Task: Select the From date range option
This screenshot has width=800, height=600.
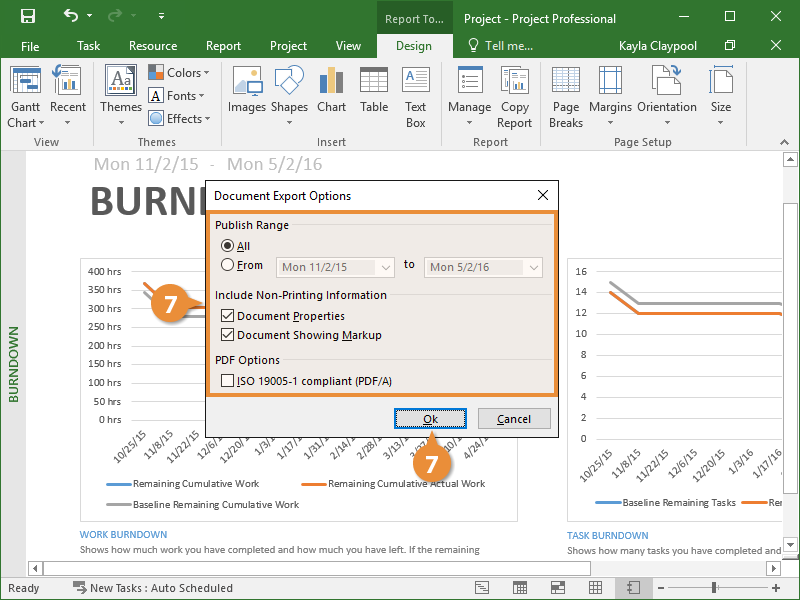Action: click(x=228, y=266)
